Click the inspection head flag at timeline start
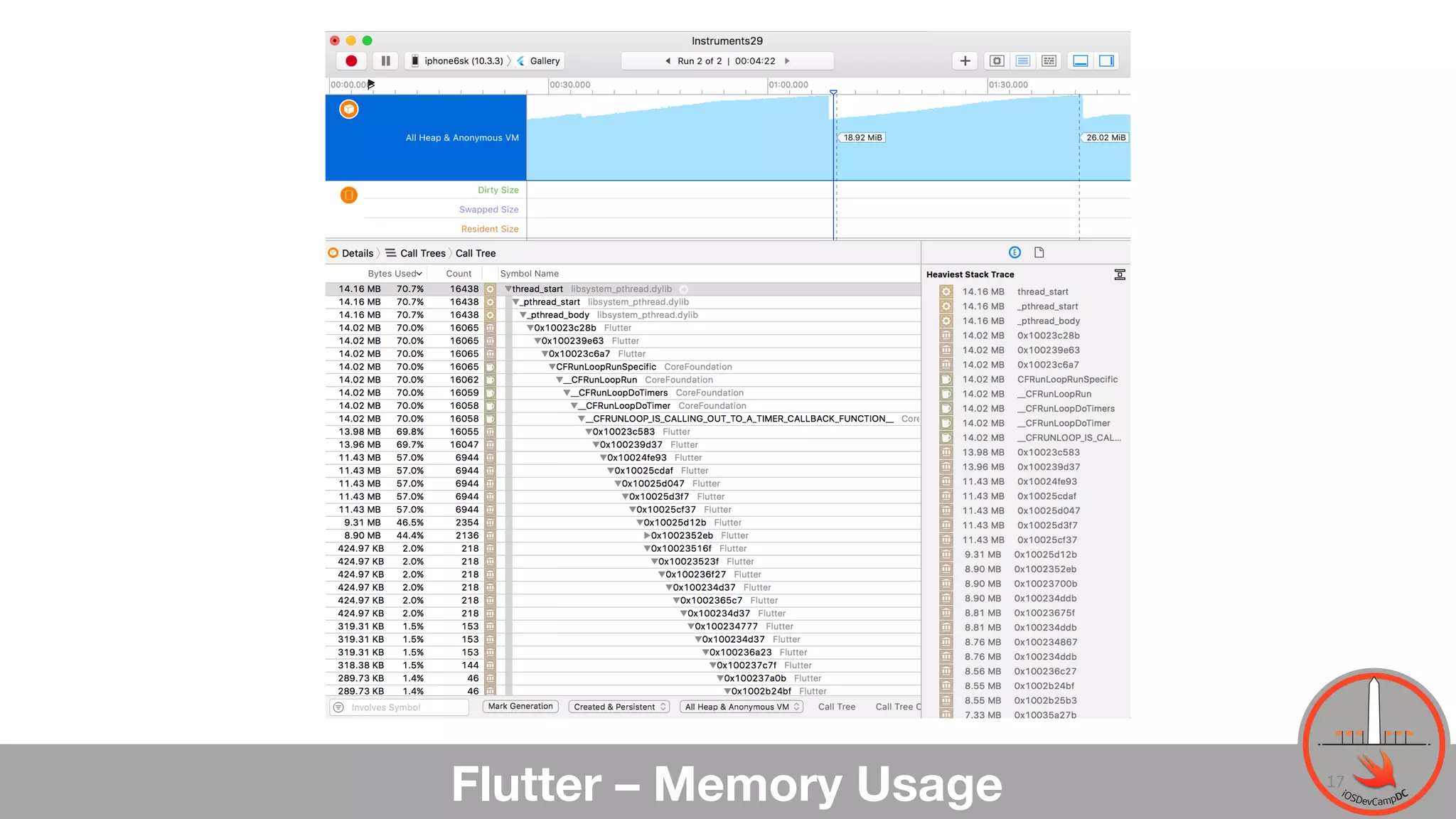Viewport: 1456px width, 819px height. pos(371,85)
